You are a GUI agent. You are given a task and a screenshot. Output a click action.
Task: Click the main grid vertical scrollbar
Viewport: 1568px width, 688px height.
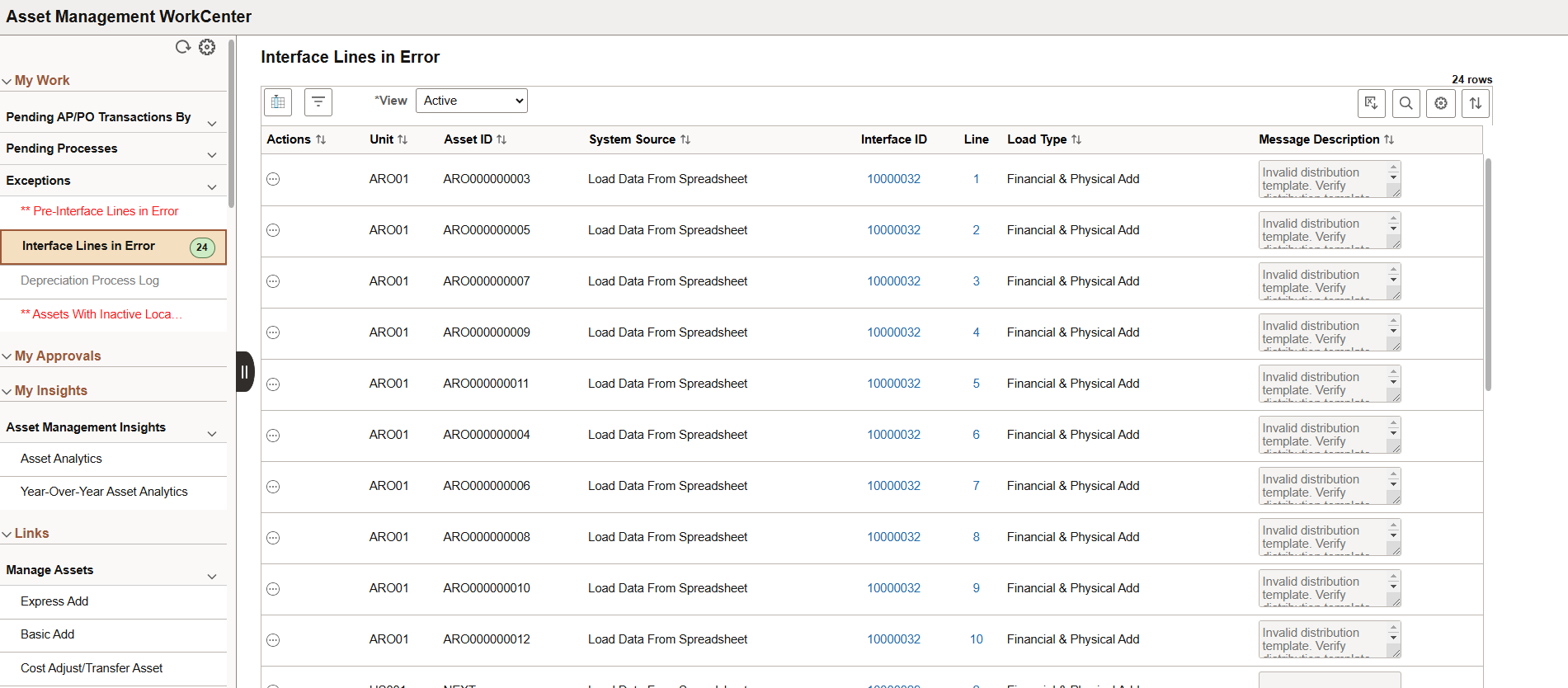coord(1488,274)
